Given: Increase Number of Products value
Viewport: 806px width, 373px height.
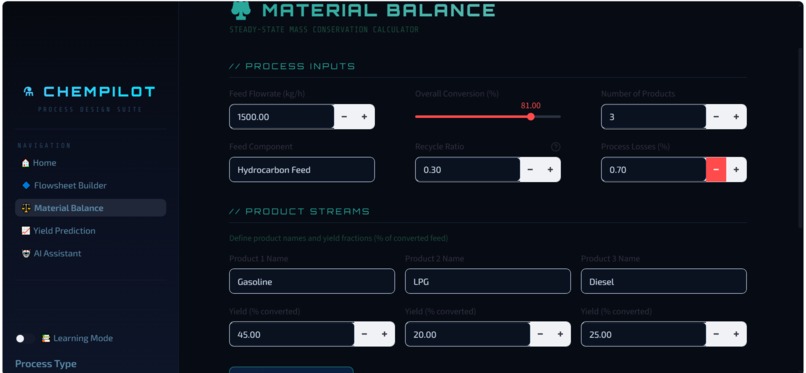Looking at the screenshot, I should [x=736, y=117].
